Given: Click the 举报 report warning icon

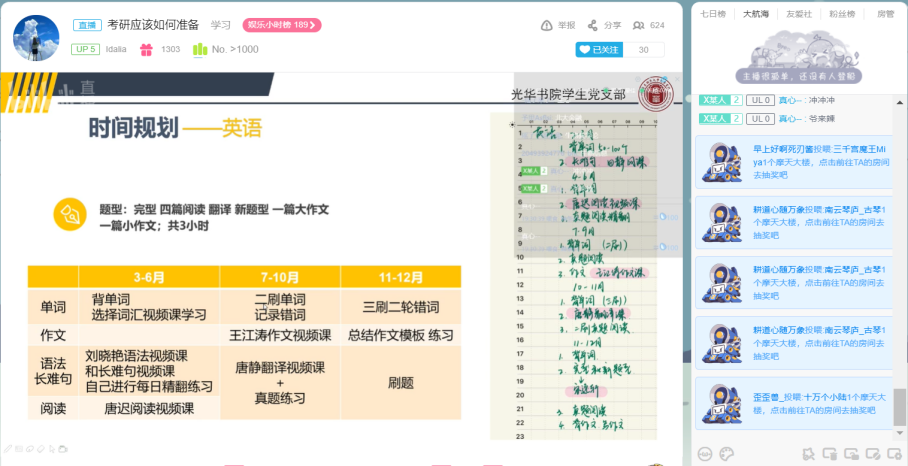Looking at the screenshot, I should (546, 25).
